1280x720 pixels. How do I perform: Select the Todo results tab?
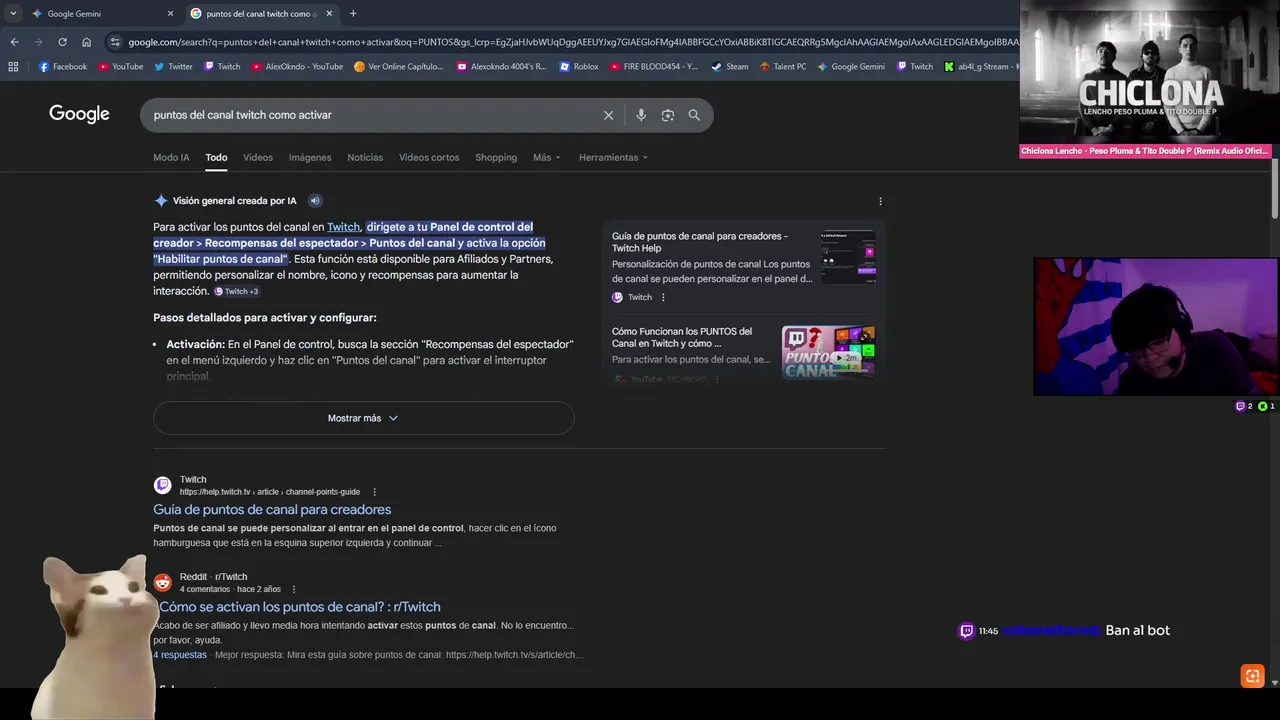point(216,157)
